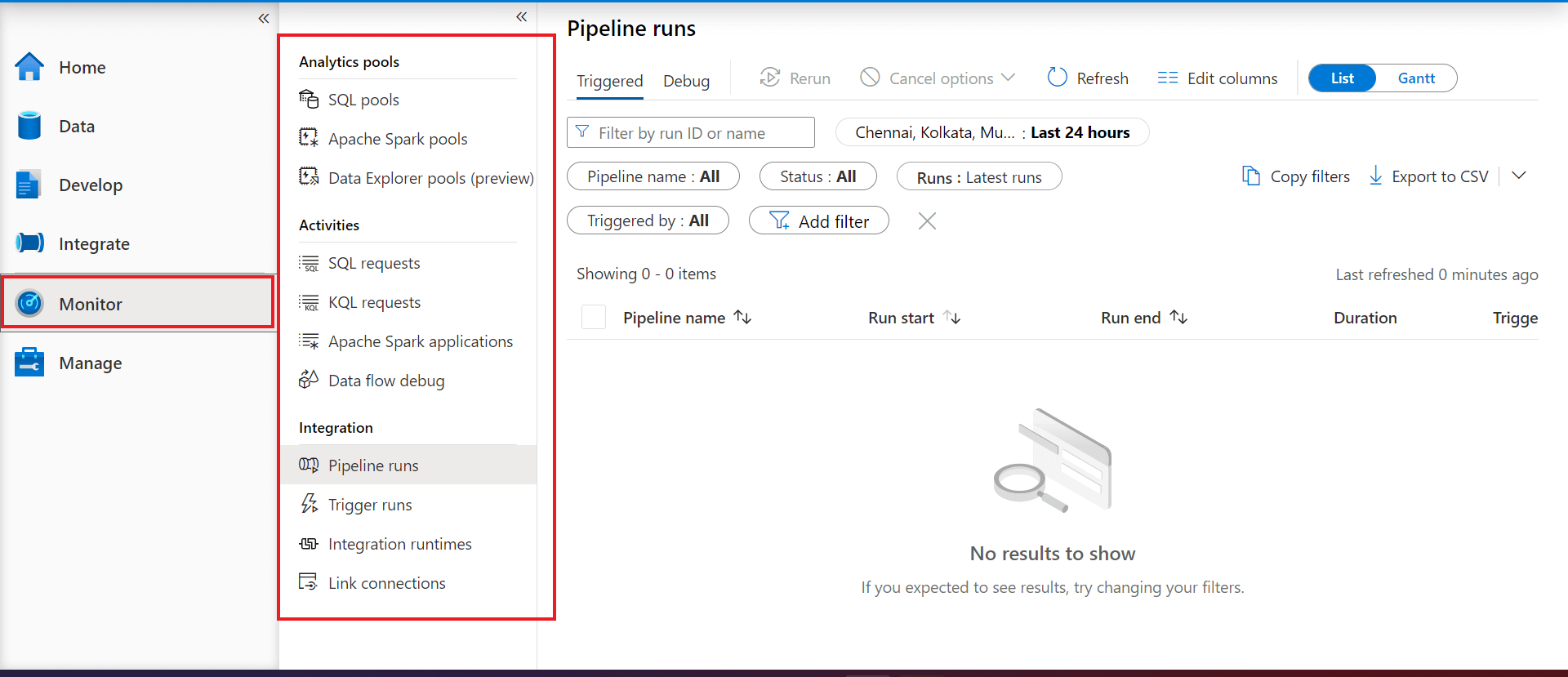Open the Status filter dropdown
The width and height of the screenshot is (1568, 677).
[x=817, y=176]
